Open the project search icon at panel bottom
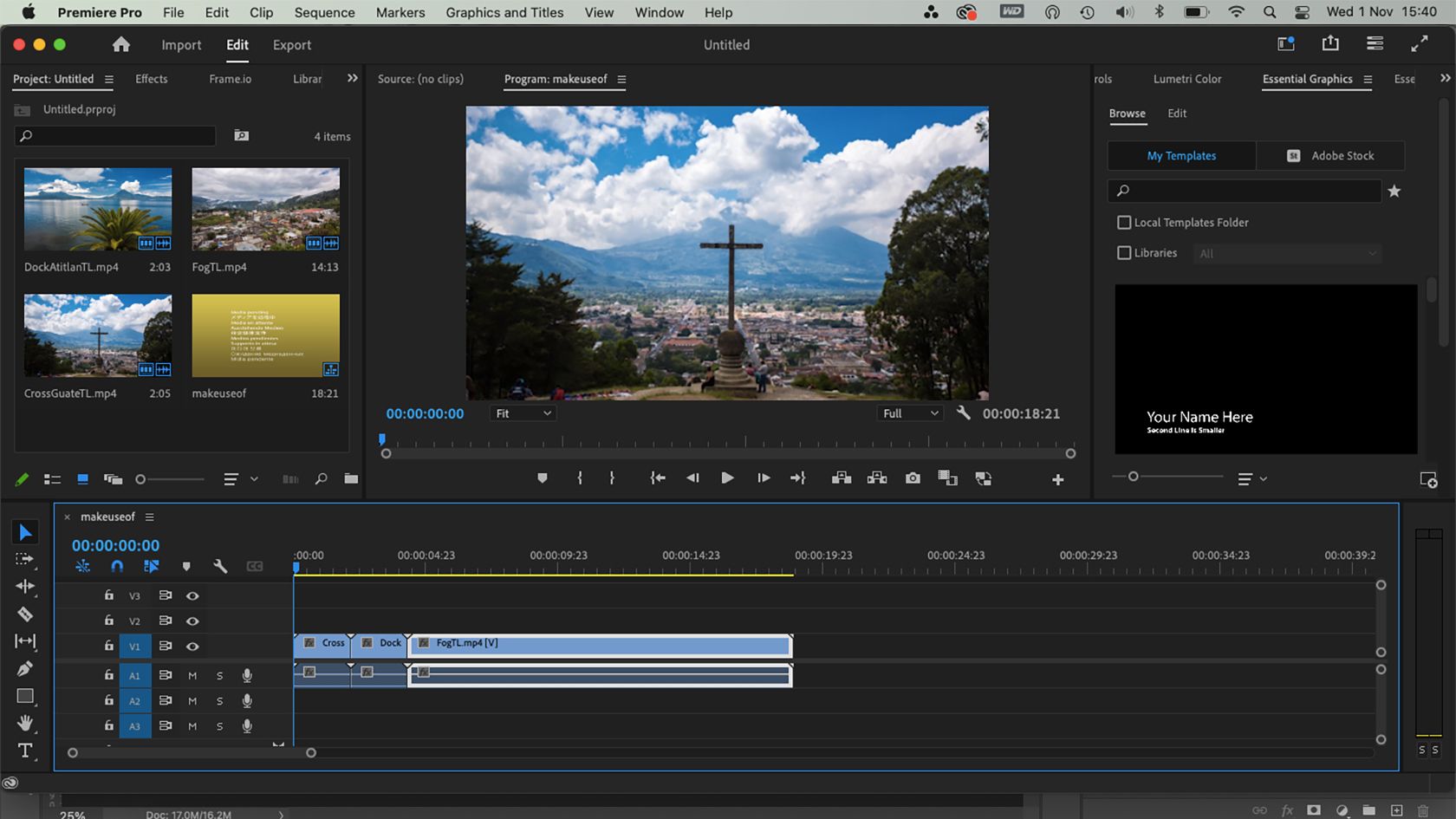Viewport: 1456px width, 819px height. pyautogui.click(x=321, y=478)
